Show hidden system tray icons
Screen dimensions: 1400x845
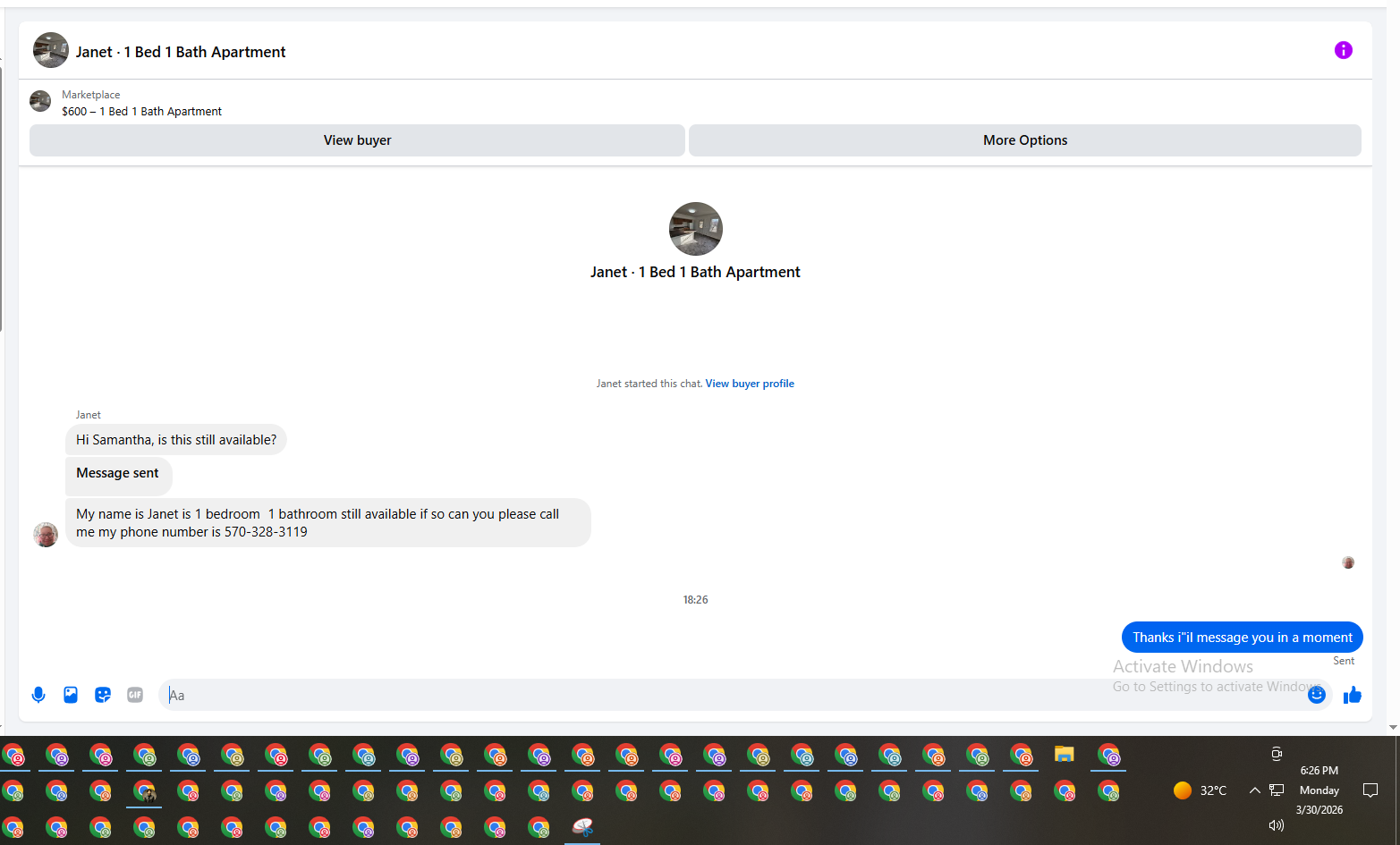(x=1254, y=790)
